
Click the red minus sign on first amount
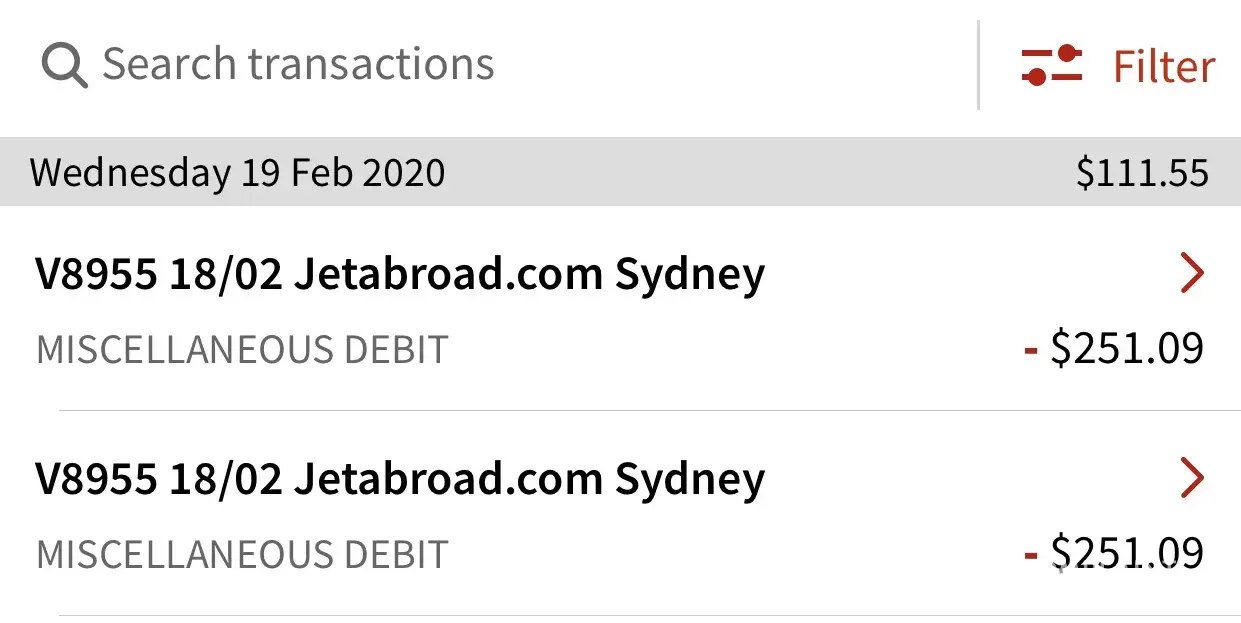pos(1031,350)
